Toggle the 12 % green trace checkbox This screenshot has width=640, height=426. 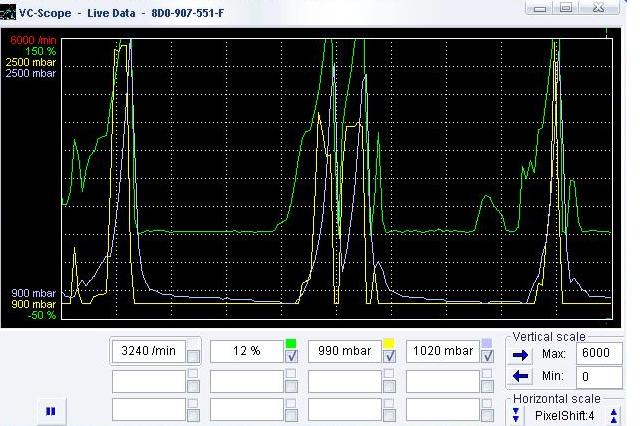(291, 357)
